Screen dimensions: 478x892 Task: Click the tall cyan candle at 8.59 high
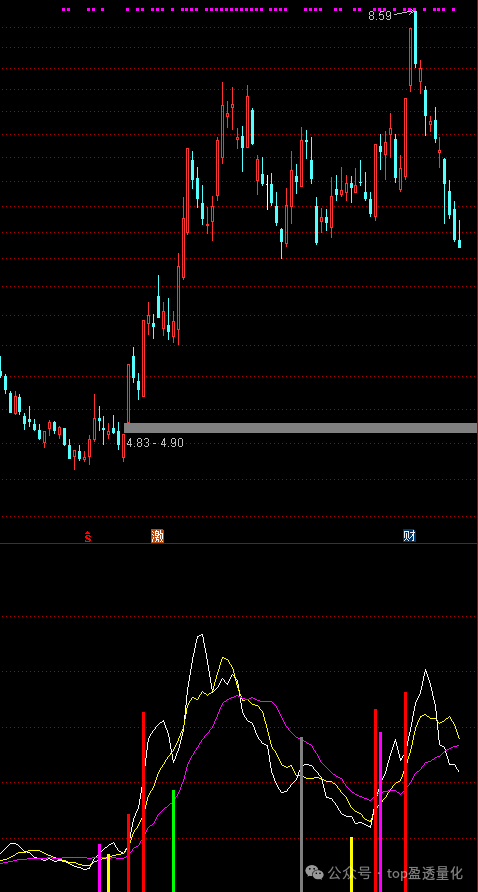coord(415,39)
